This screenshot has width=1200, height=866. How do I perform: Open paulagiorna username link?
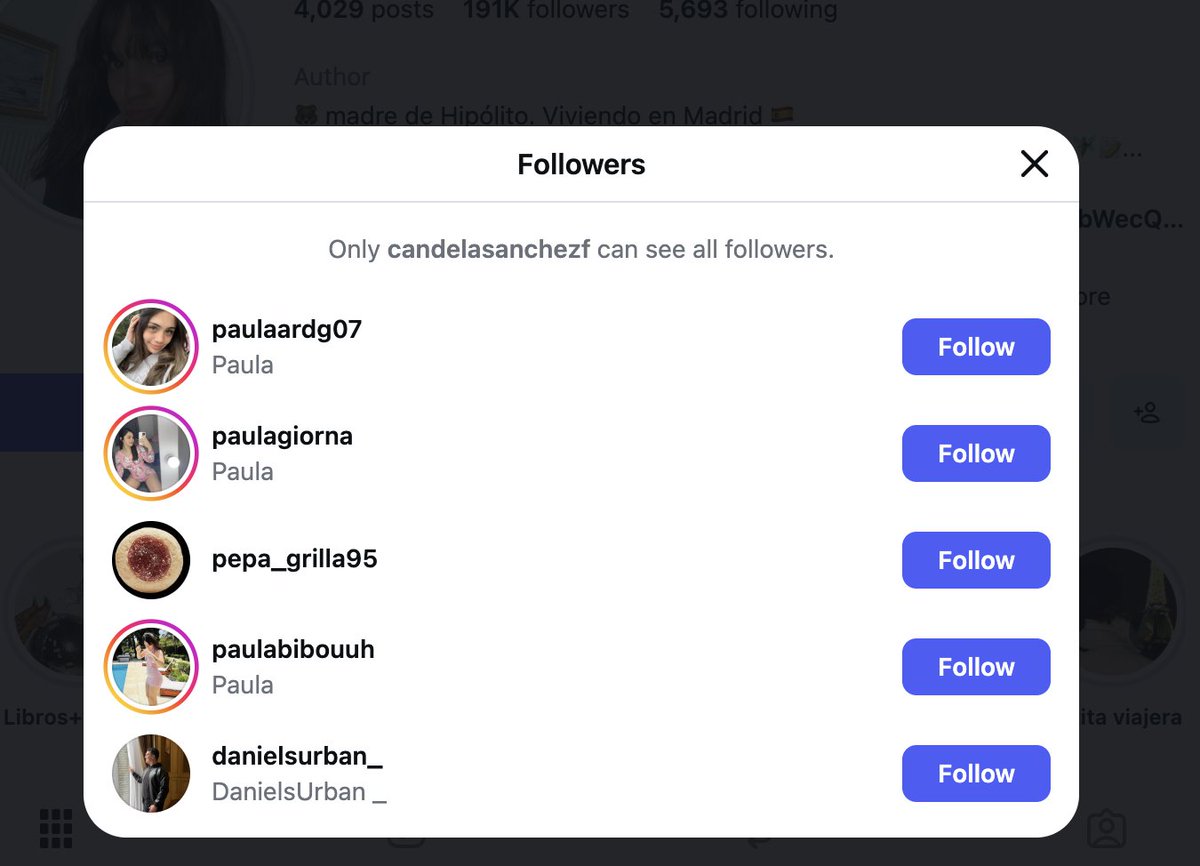coord(282,436)
